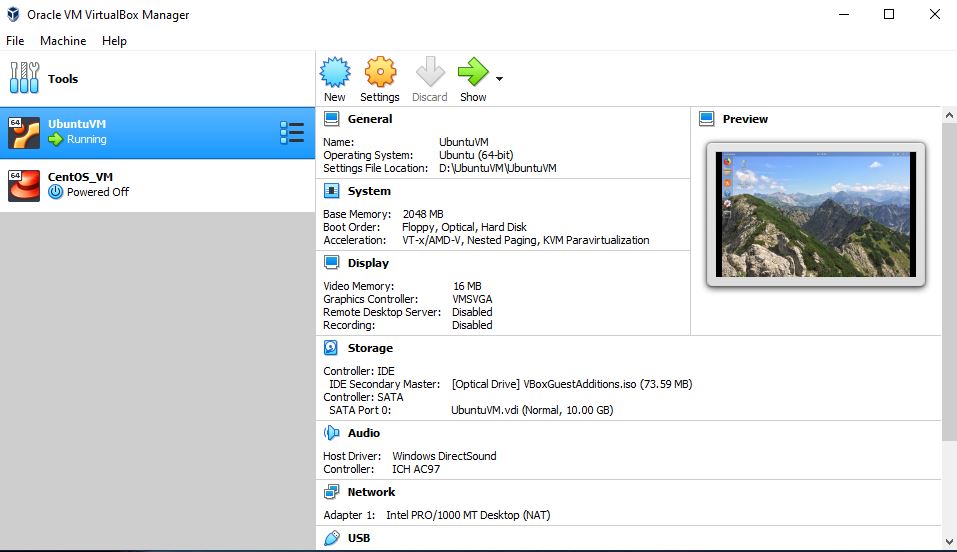
Task: Click the Audio section speaker icon
Action: click(331, 433)
